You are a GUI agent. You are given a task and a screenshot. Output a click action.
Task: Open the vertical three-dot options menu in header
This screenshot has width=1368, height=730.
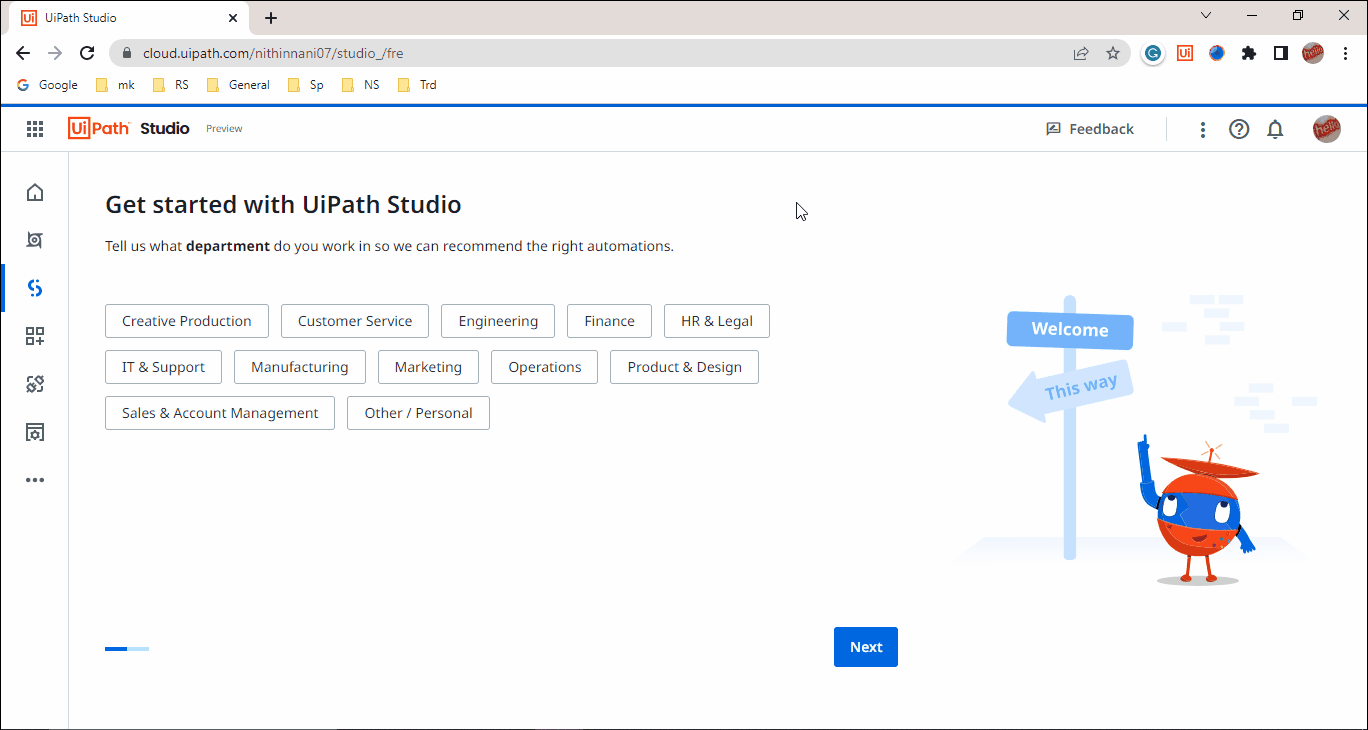point(1203,129)
